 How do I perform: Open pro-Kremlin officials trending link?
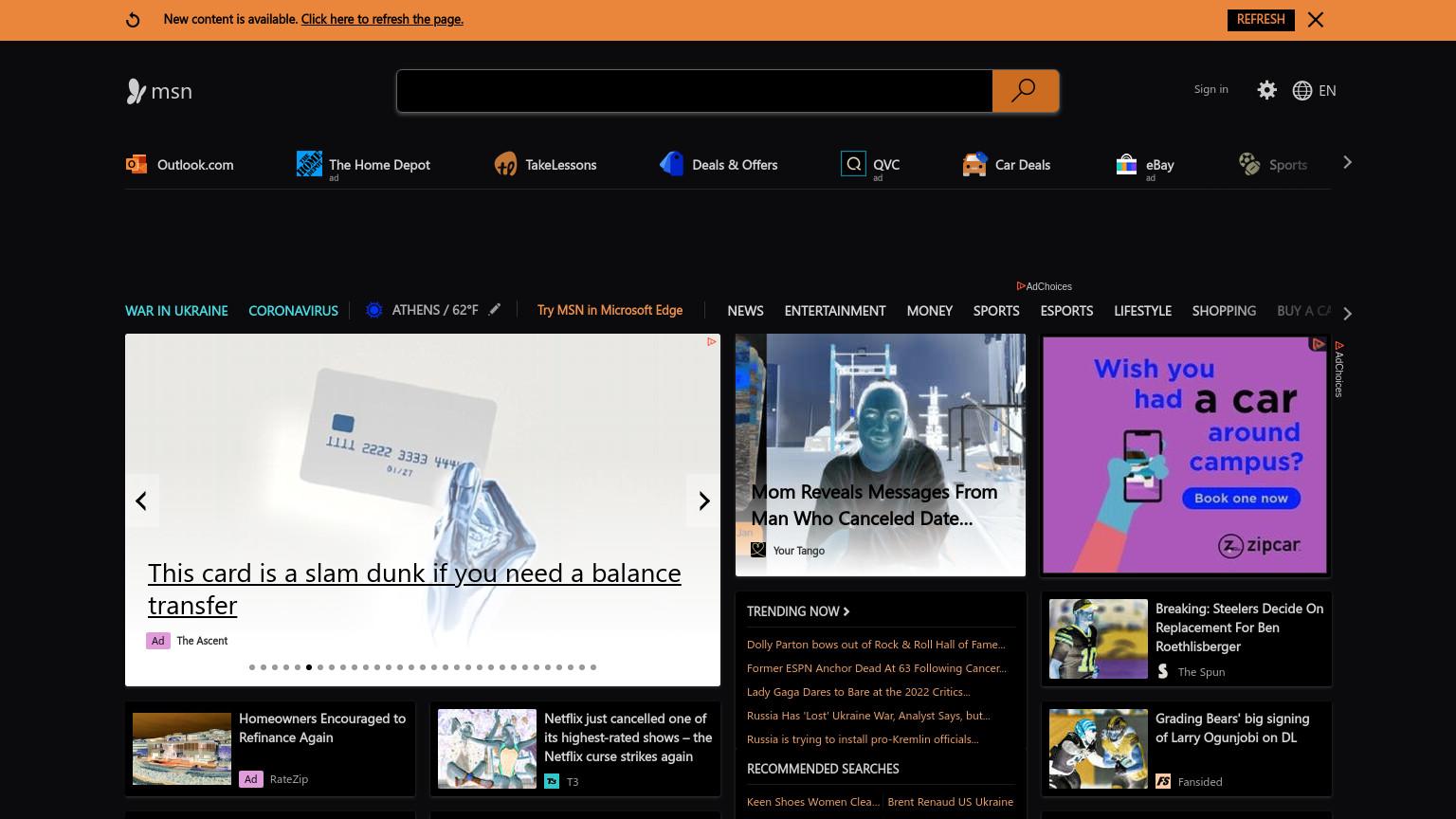(863, 739)
